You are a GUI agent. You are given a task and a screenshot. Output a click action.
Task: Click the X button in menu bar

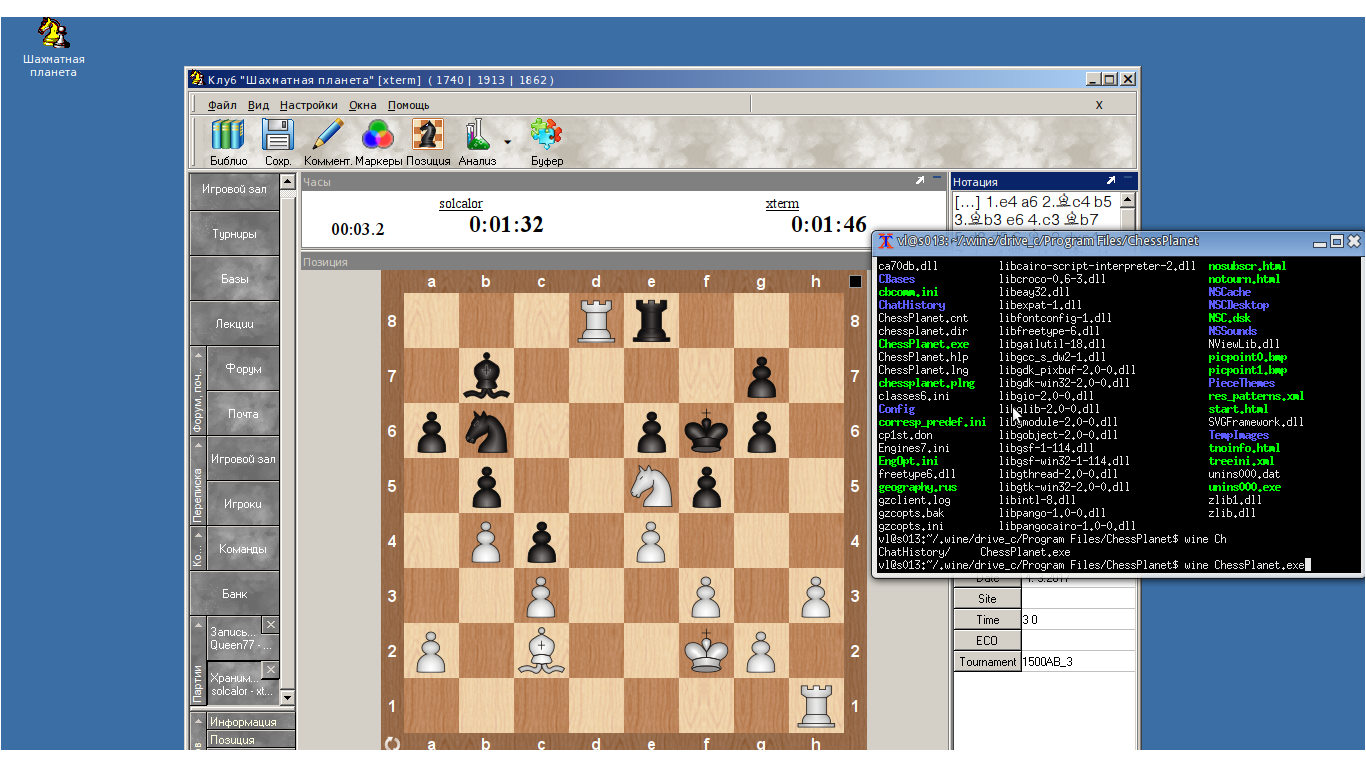[x=1099, y=105]
